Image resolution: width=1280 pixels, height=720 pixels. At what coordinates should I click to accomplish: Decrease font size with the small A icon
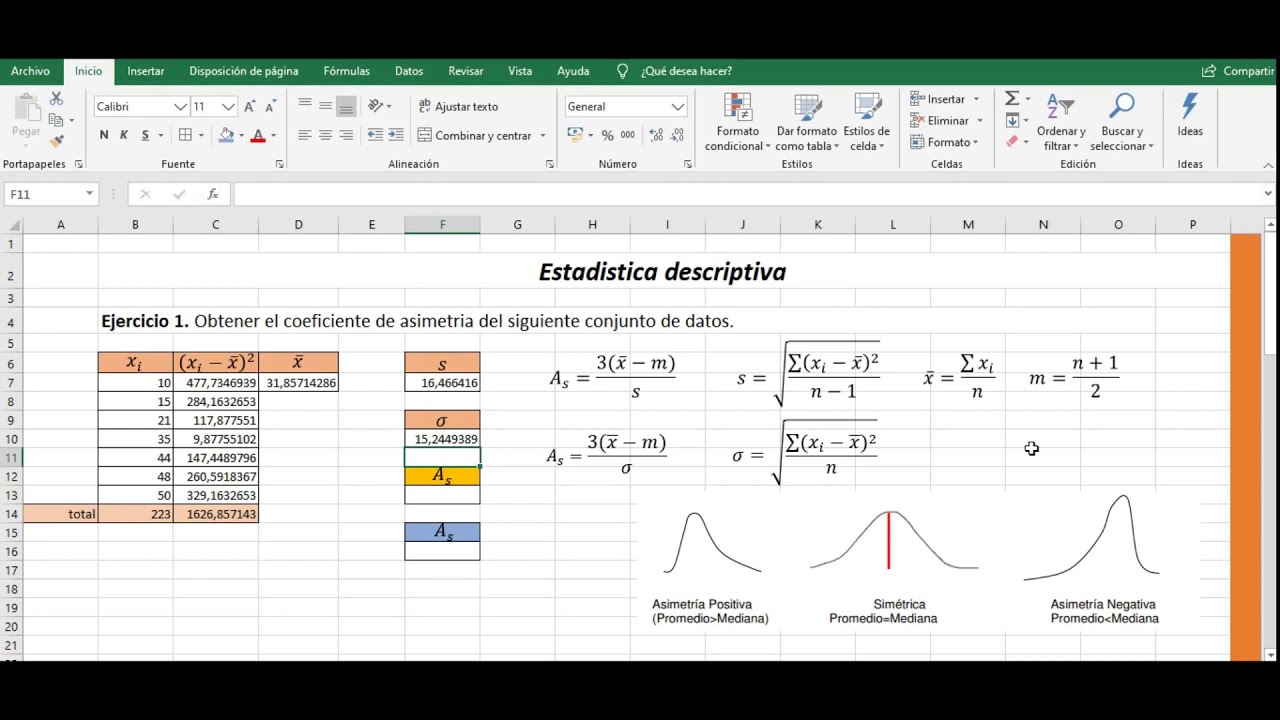pyautogui.click(x=270, y=106)
